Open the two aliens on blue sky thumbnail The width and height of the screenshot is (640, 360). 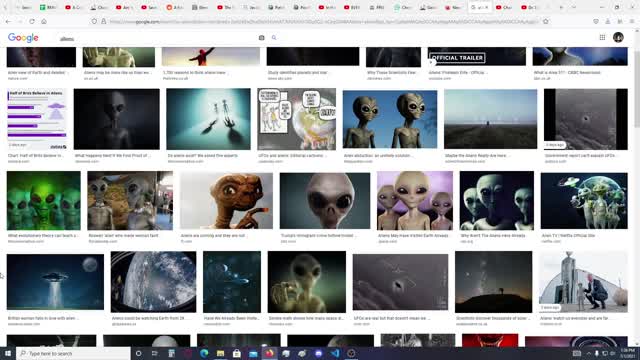coord(390,119)
